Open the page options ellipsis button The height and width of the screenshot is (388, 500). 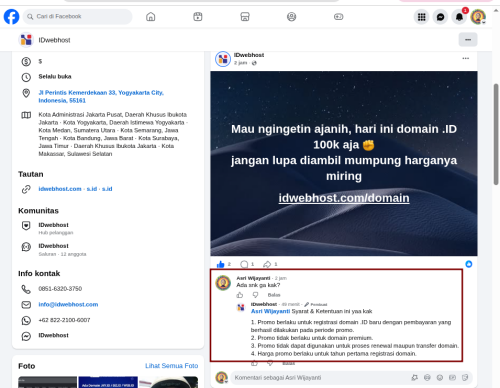(468, 40)
